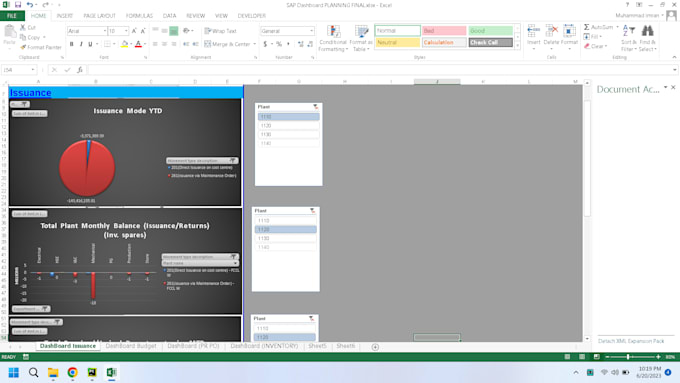Open Format as Table gallery

361,38
